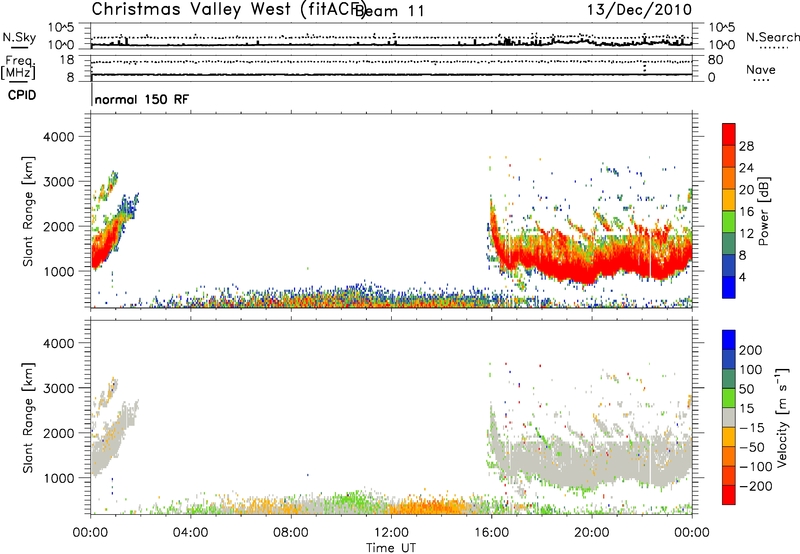Click the date '13/Dec/2010'
The image size is (800, 554).
click(639, 10)
